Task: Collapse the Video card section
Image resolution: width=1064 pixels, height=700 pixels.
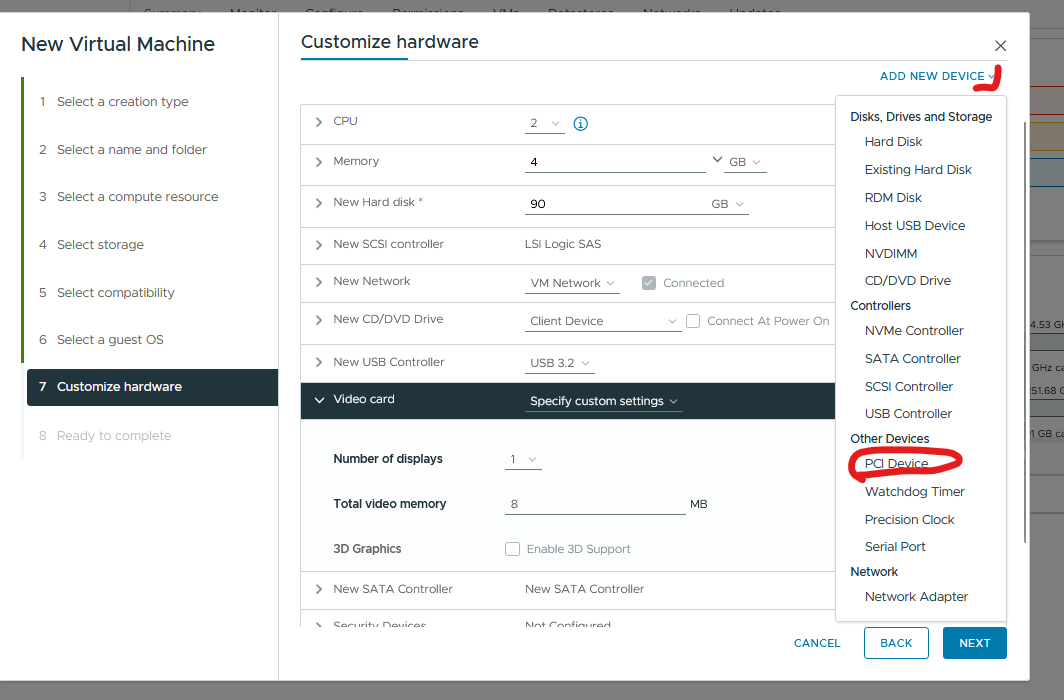Action: click(319, 400)
